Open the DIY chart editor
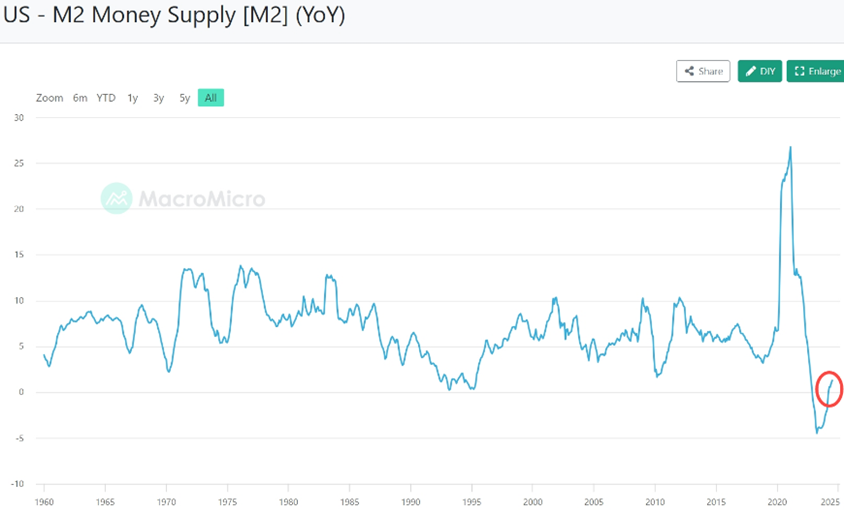The height and width of the screenshot is (513, 844). pos(759,71)
